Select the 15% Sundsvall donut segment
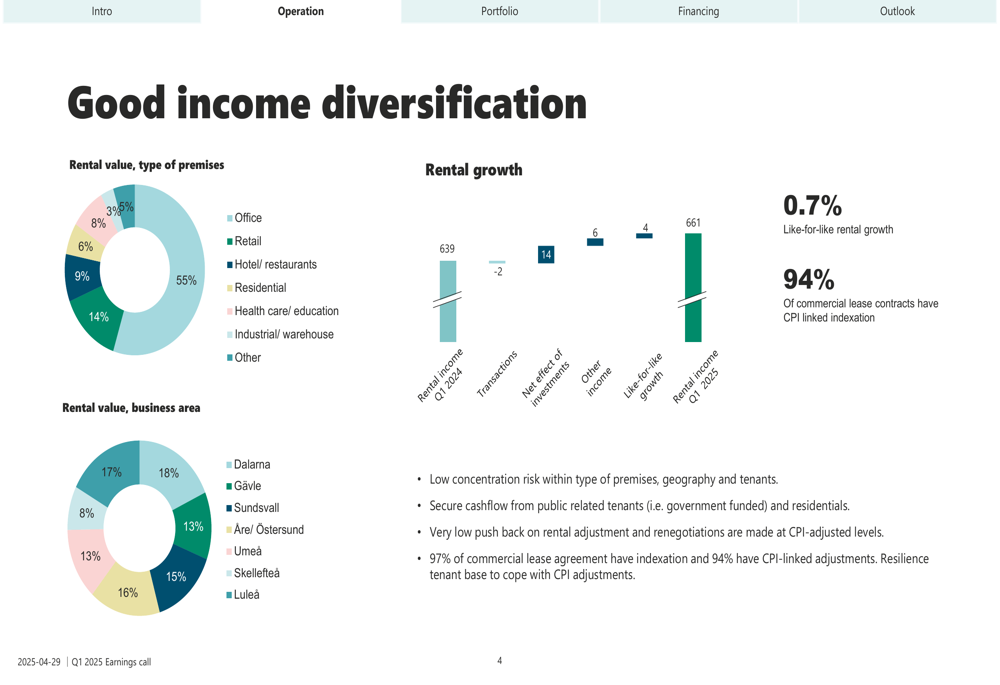 (177, 577)
